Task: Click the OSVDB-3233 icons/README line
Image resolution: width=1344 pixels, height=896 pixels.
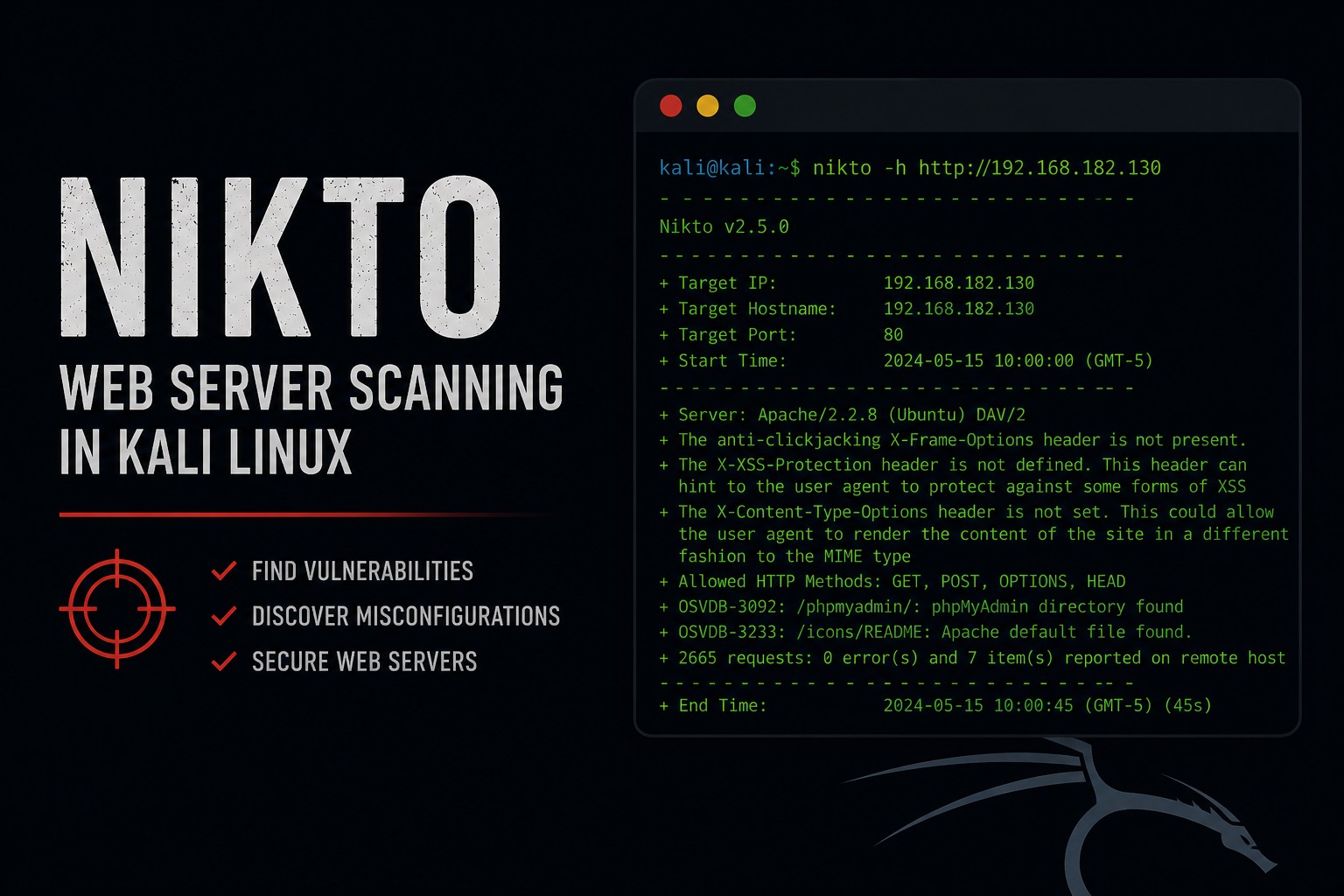Action: (x=926, y=632)
